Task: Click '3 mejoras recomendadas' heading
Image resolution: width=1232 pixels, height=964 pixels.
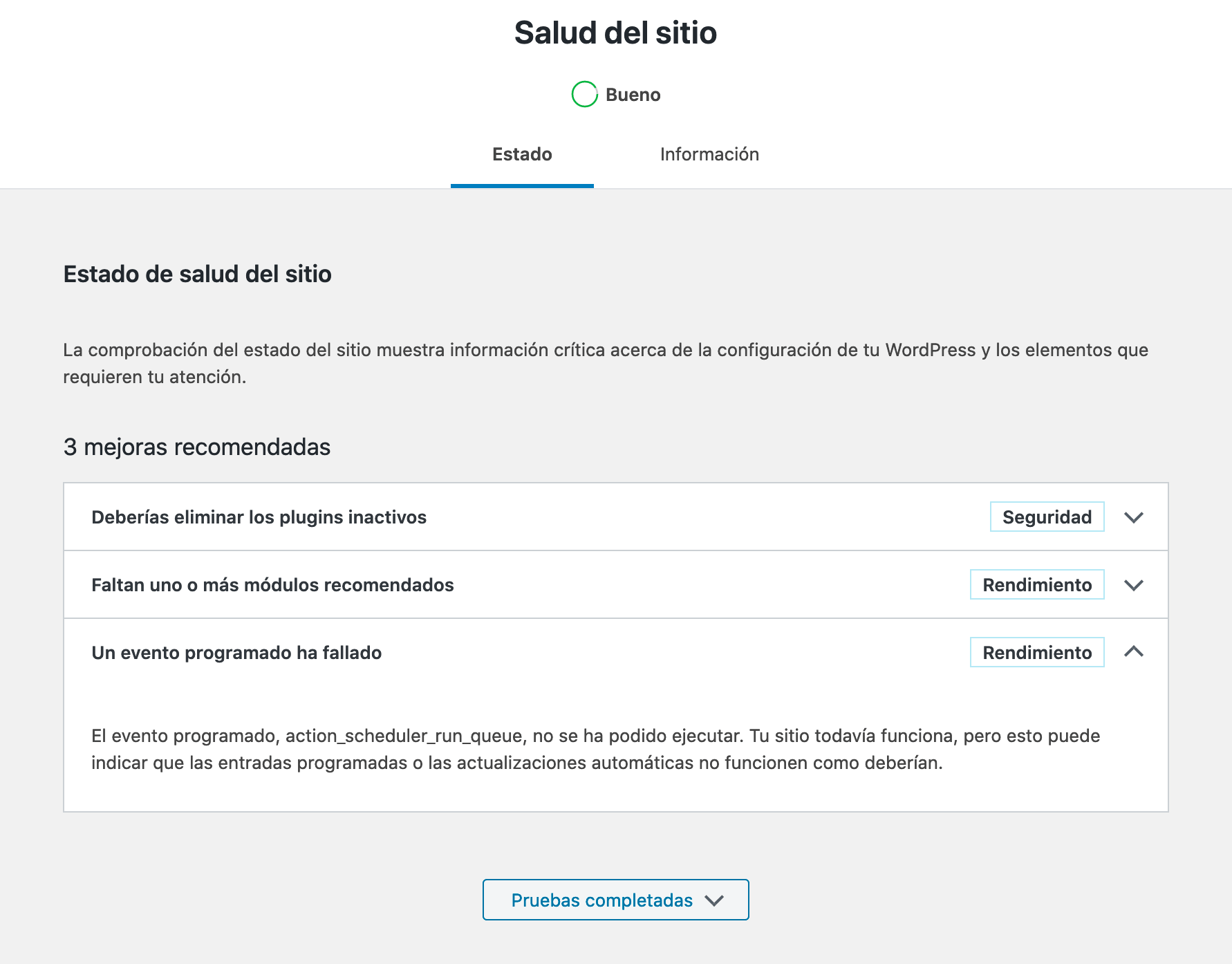Action: [x=196, y=447]
